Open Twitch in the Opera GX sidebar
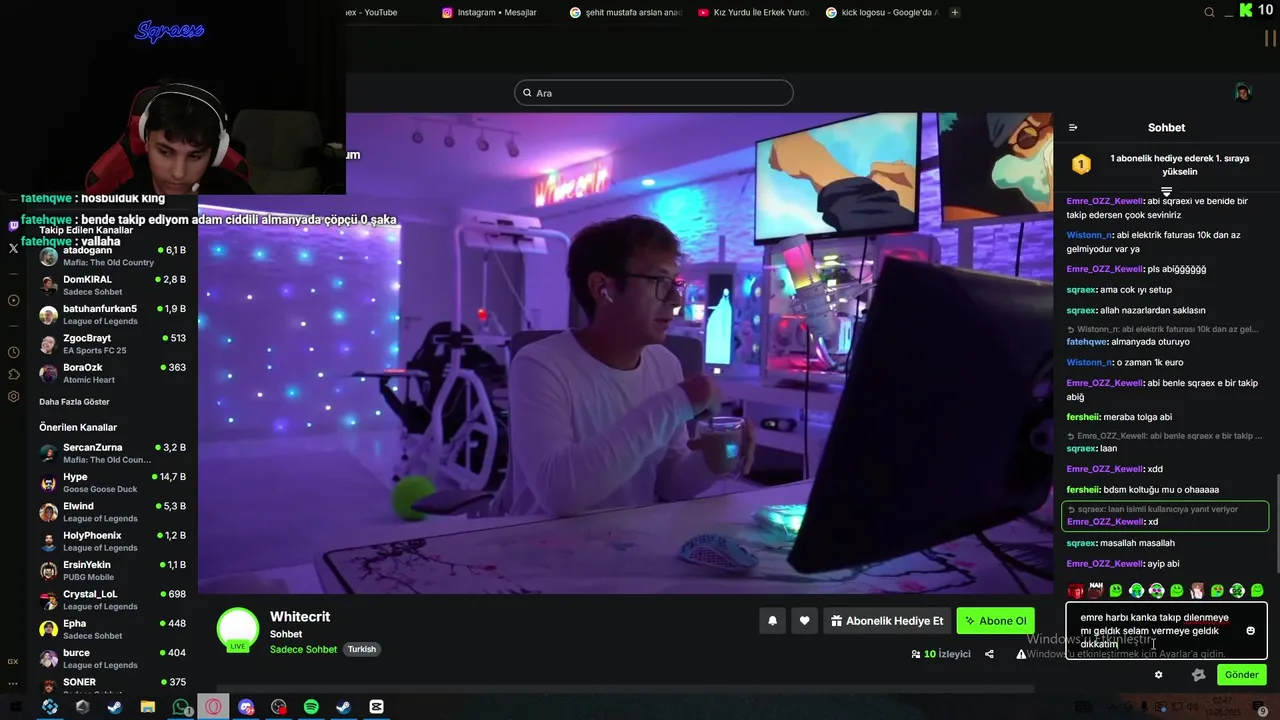 click(x=13, y=226)
